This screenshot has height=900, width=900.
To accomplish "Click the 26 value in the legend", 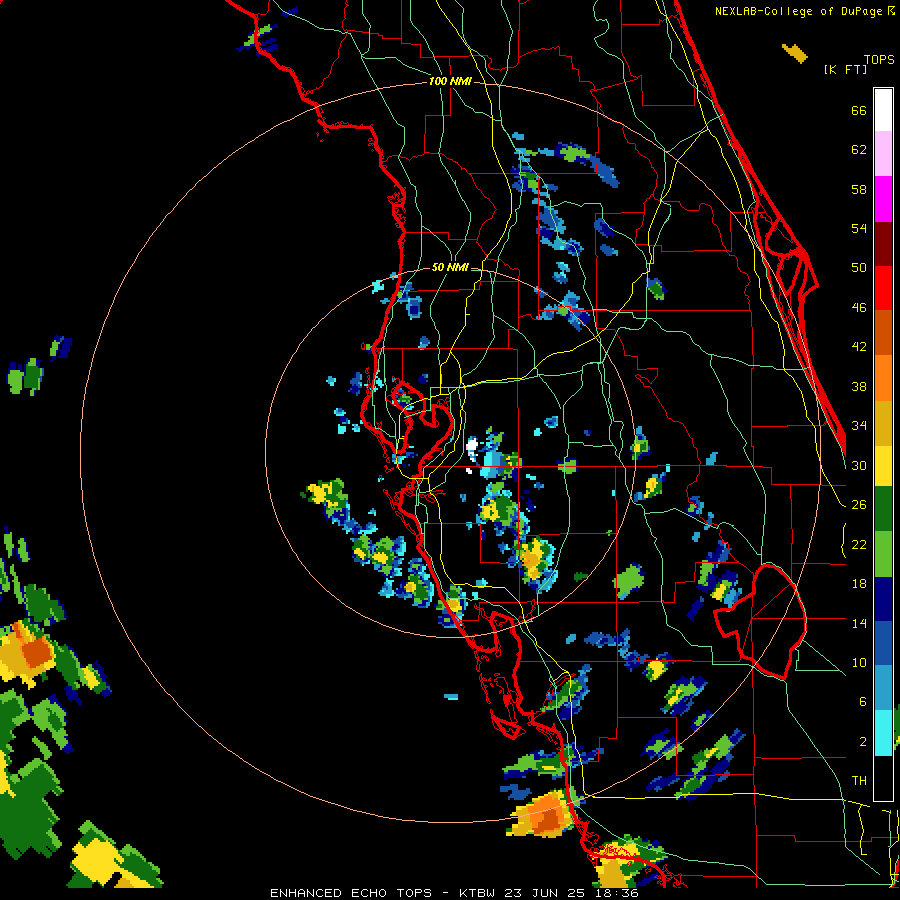I will coord(859,505).
